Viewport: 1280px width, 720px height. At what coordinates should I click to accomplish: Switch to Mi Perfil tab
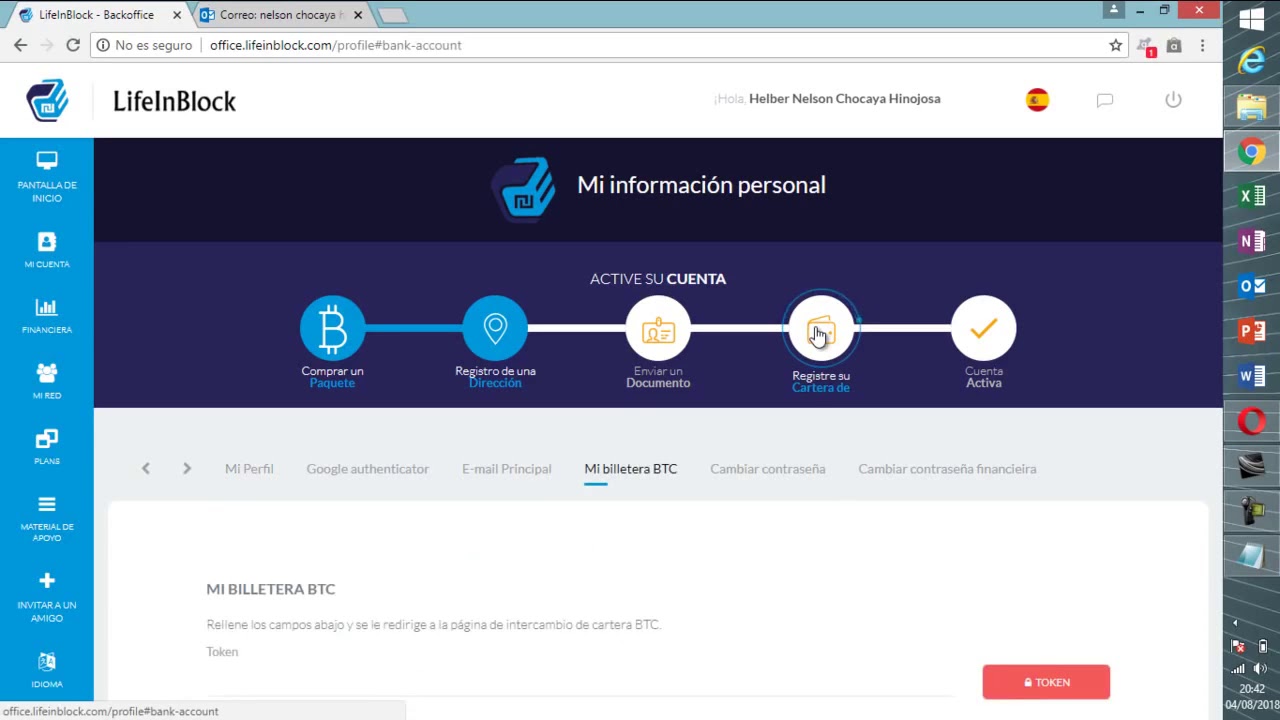coord(249,468)
